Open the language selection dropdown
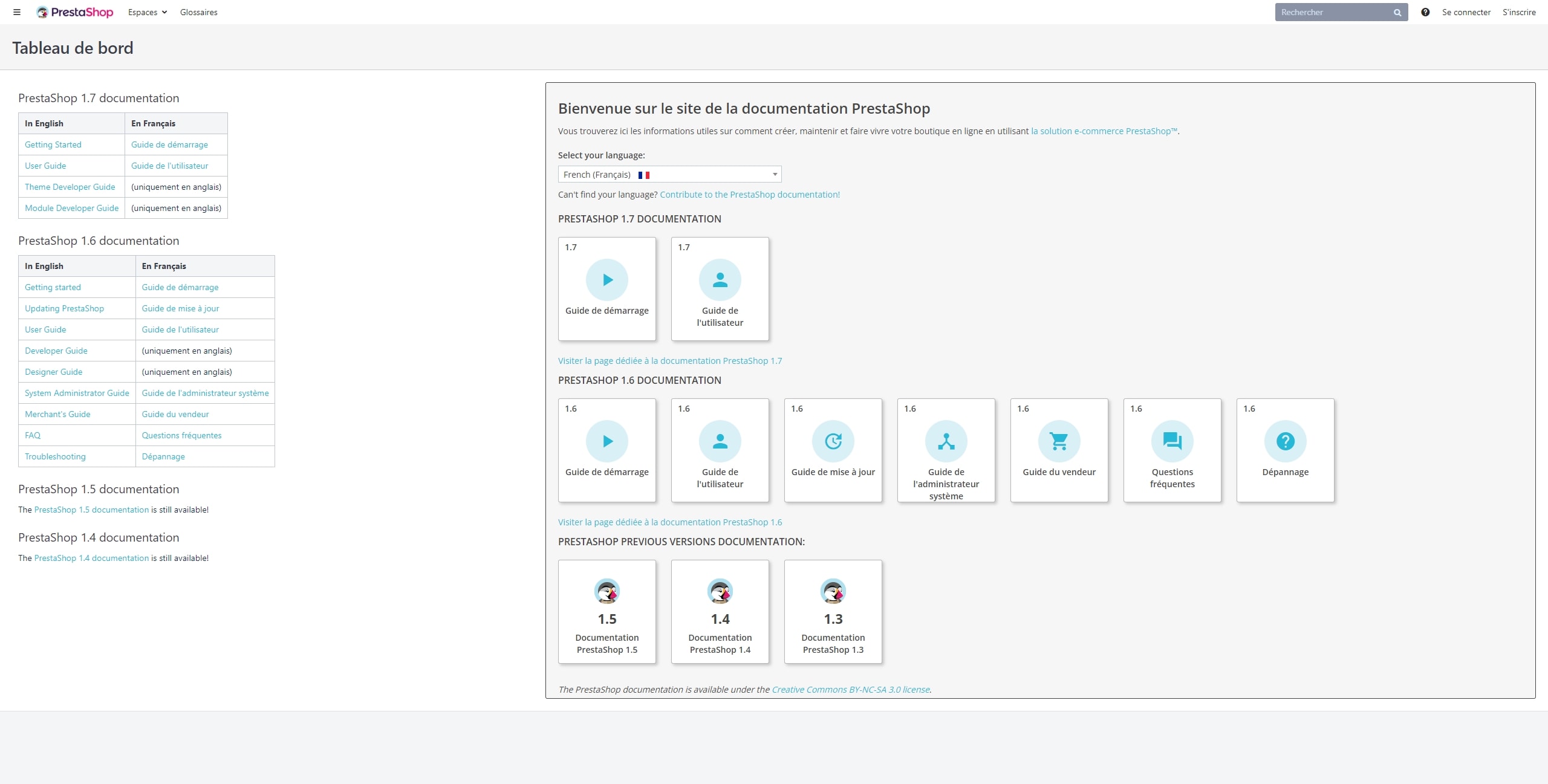The image size is (1548, 784). click(669, 175)
